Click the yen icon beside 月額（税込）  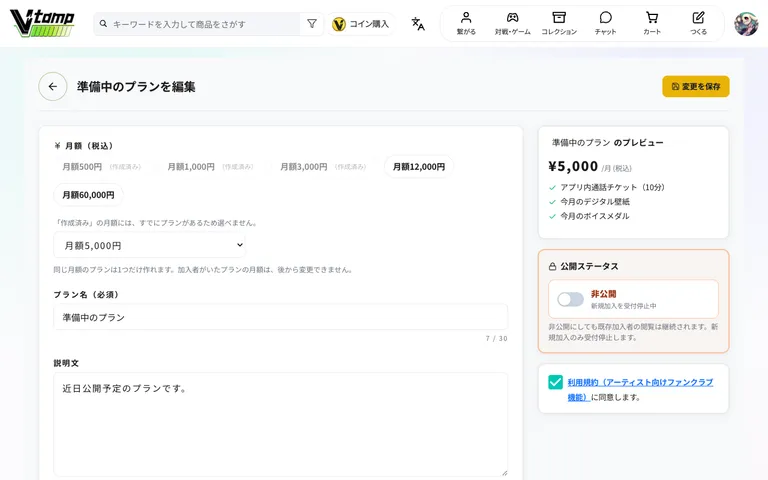pyautogui.click(x=57, y=145)
